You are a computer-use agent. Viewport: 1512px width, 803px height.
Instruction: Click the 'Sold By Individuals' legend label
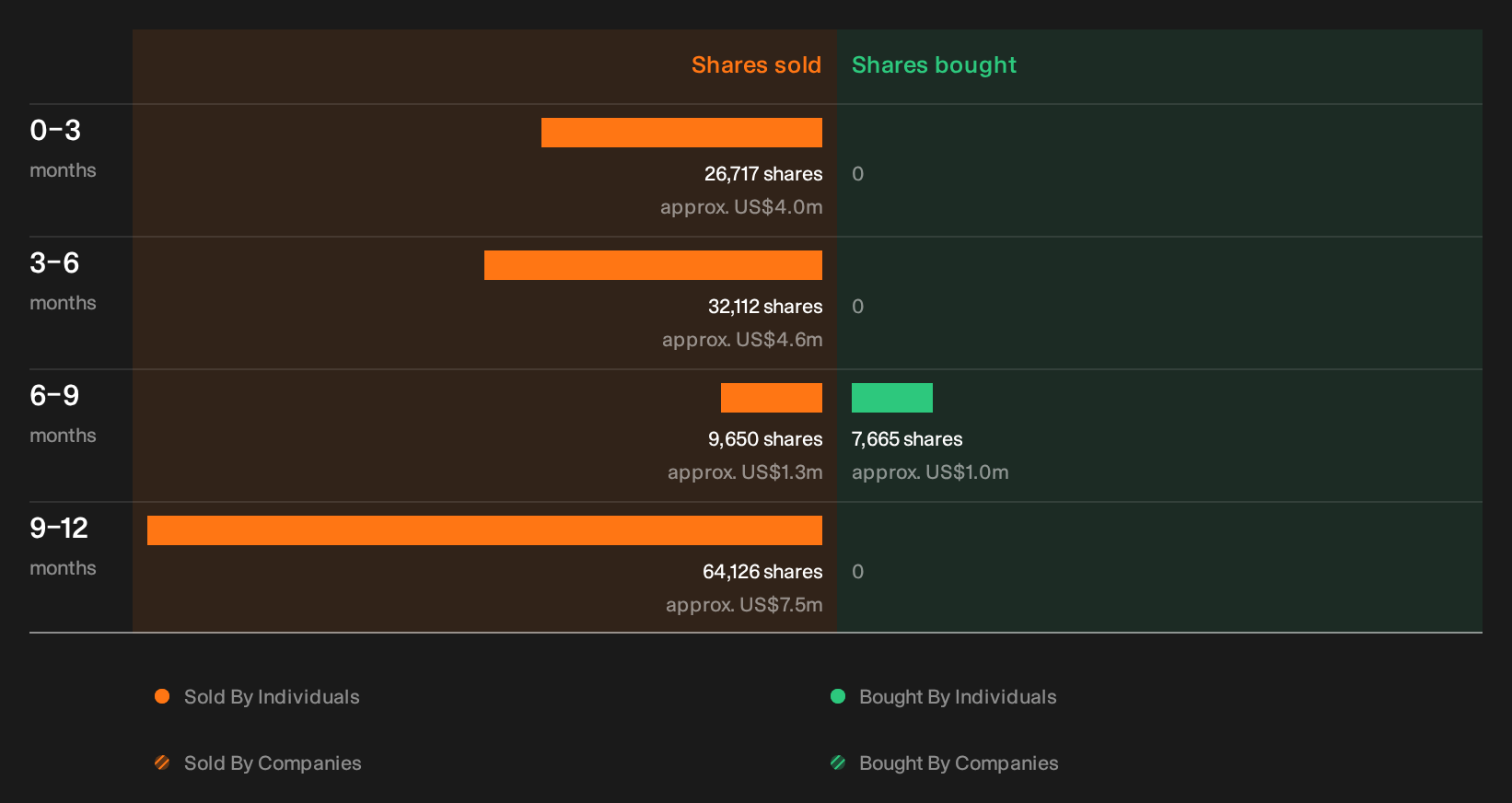(x=272, y=697)
